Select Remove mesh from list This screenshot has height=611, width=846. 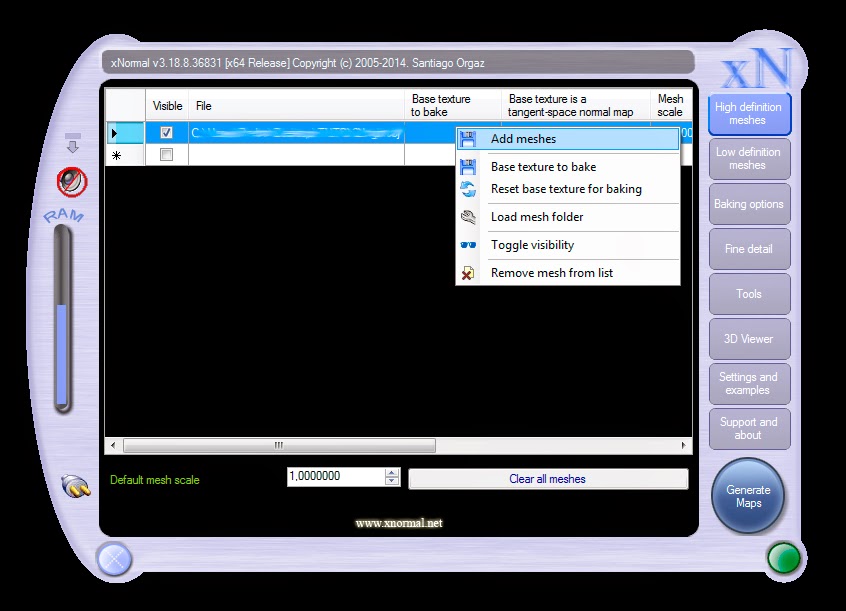pos(568,273)
